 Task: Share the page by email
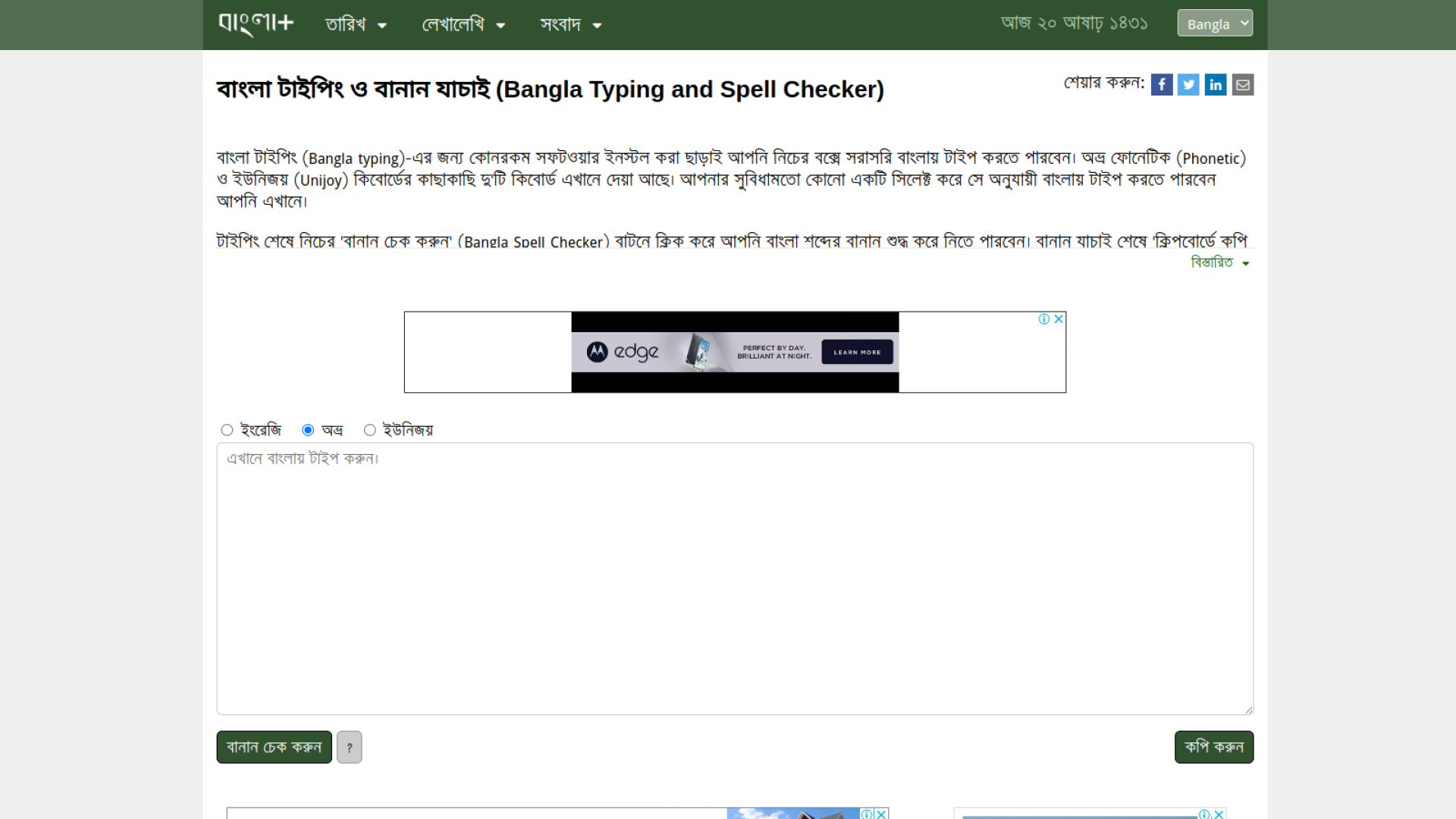pyautogui.click(x=1243, y=84)
